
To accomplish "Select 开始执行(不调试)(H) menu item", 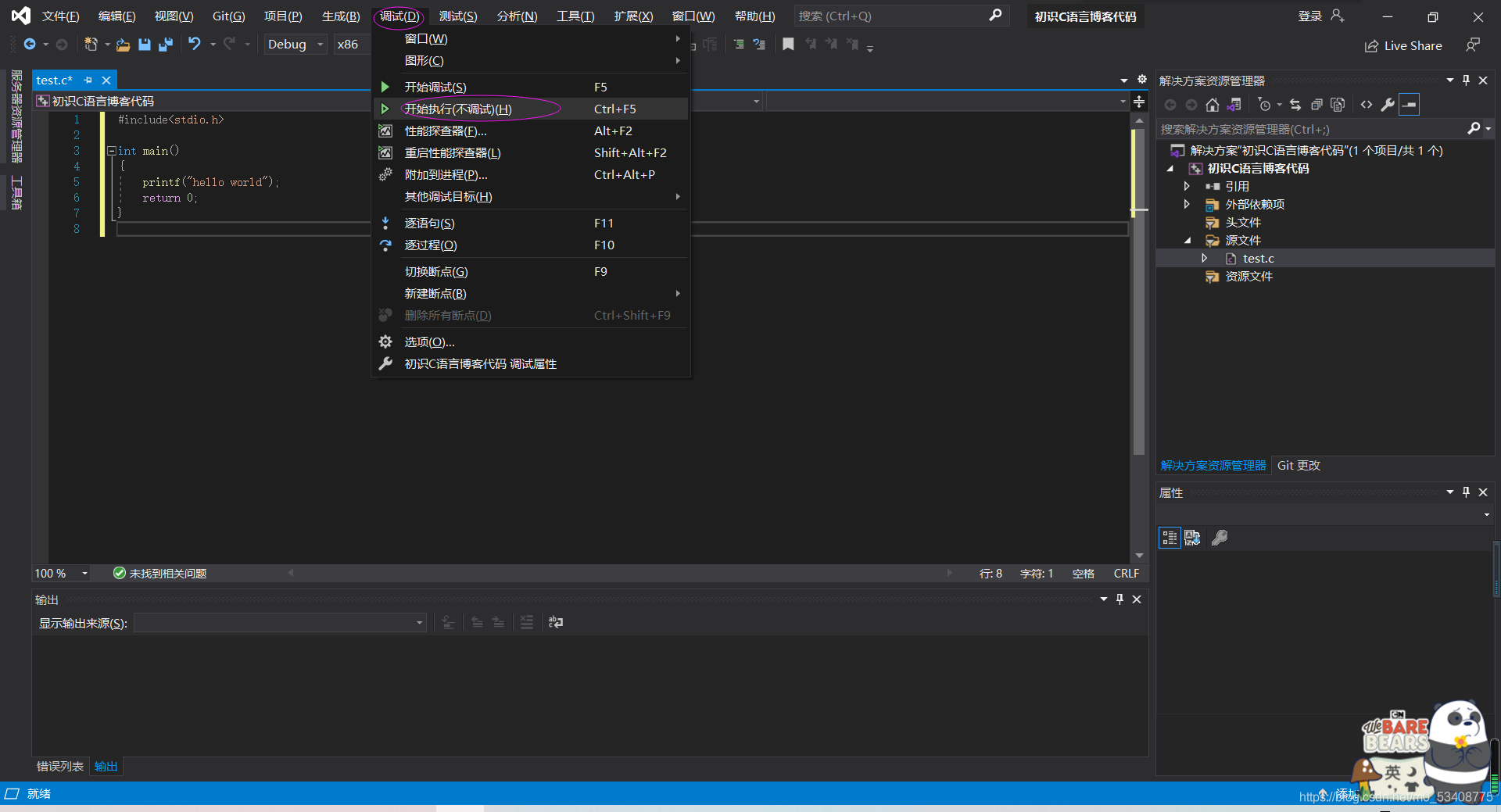I will point(531,109).
